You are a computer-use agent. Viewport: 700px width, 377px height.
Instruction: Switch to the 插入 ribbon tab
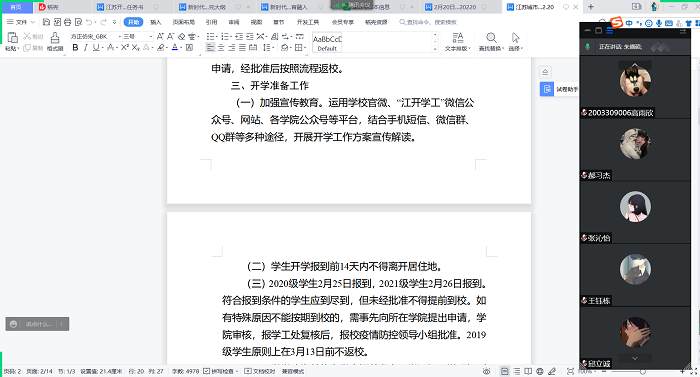(x=156, y=22)
